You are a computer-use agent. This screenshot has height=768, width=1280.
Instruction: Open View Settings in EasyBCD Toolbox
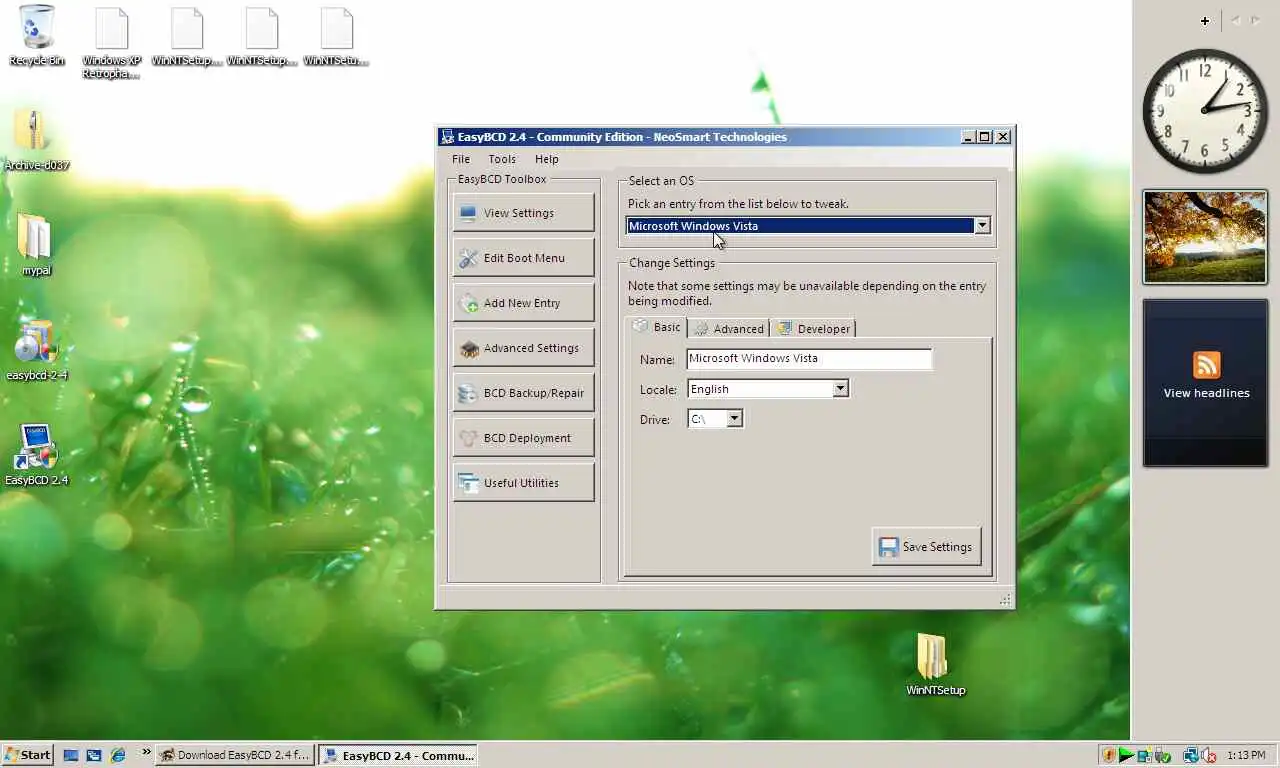523,212
